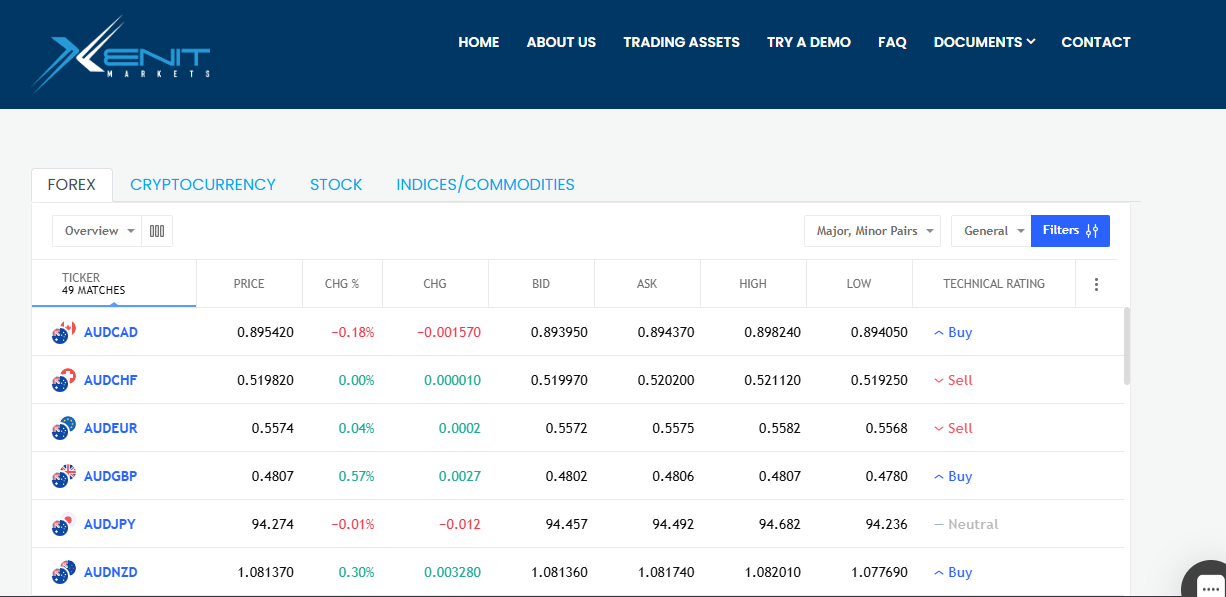
Task: Click AUDEUR Sell technical rating
Action: [953, 428]
